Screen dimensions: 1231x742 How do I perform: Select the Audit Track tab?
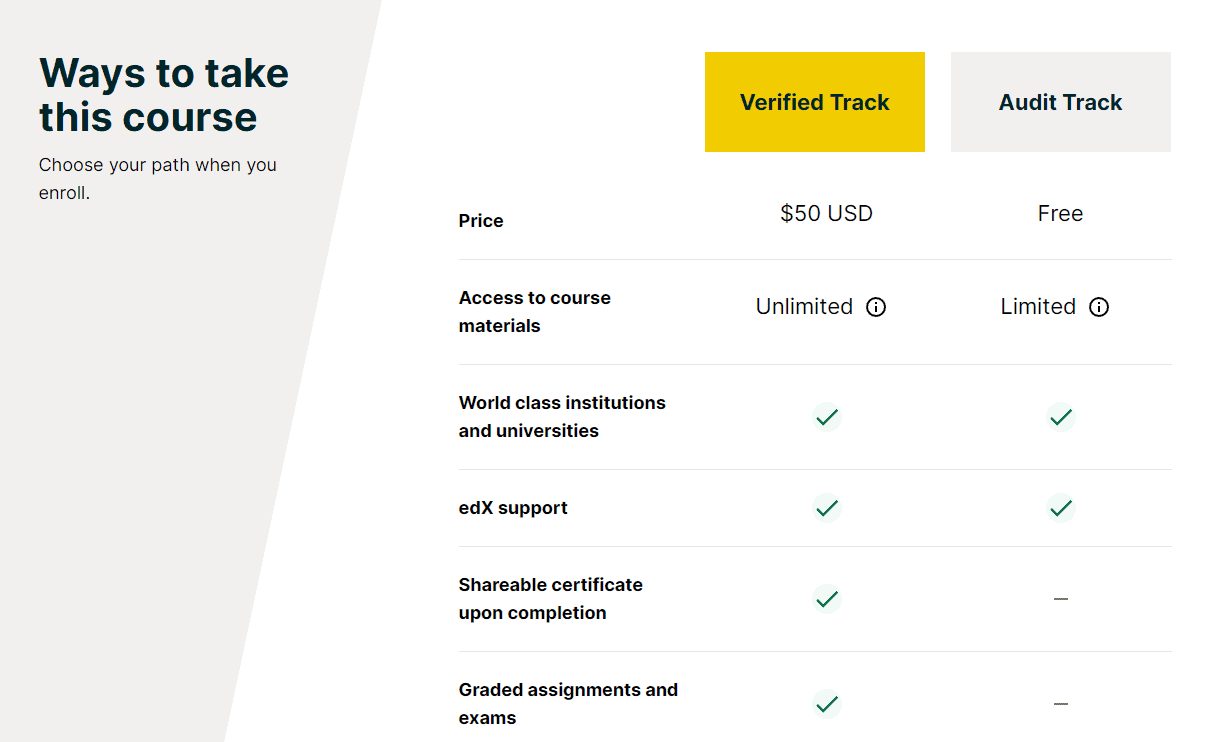[1061, 102]
